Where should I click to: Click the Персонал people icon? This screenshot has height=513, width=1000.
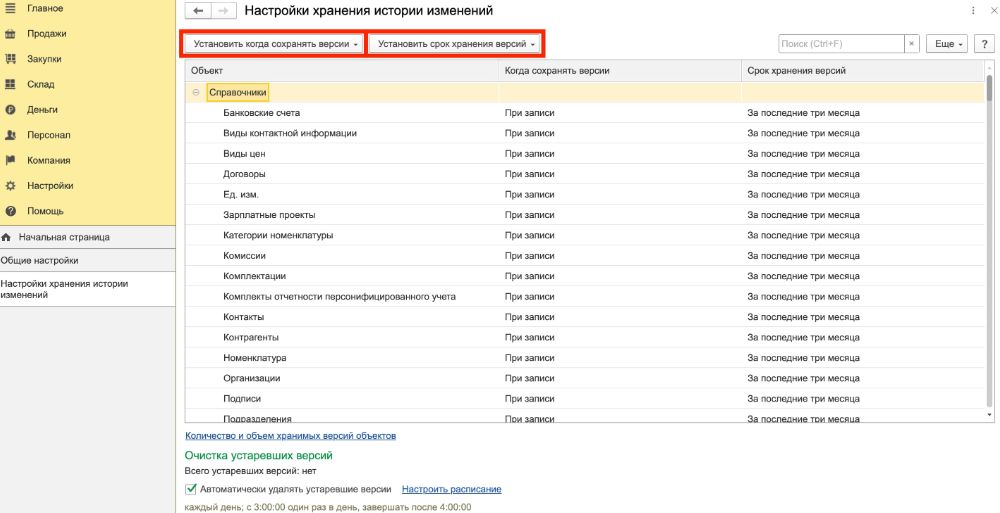10,135
